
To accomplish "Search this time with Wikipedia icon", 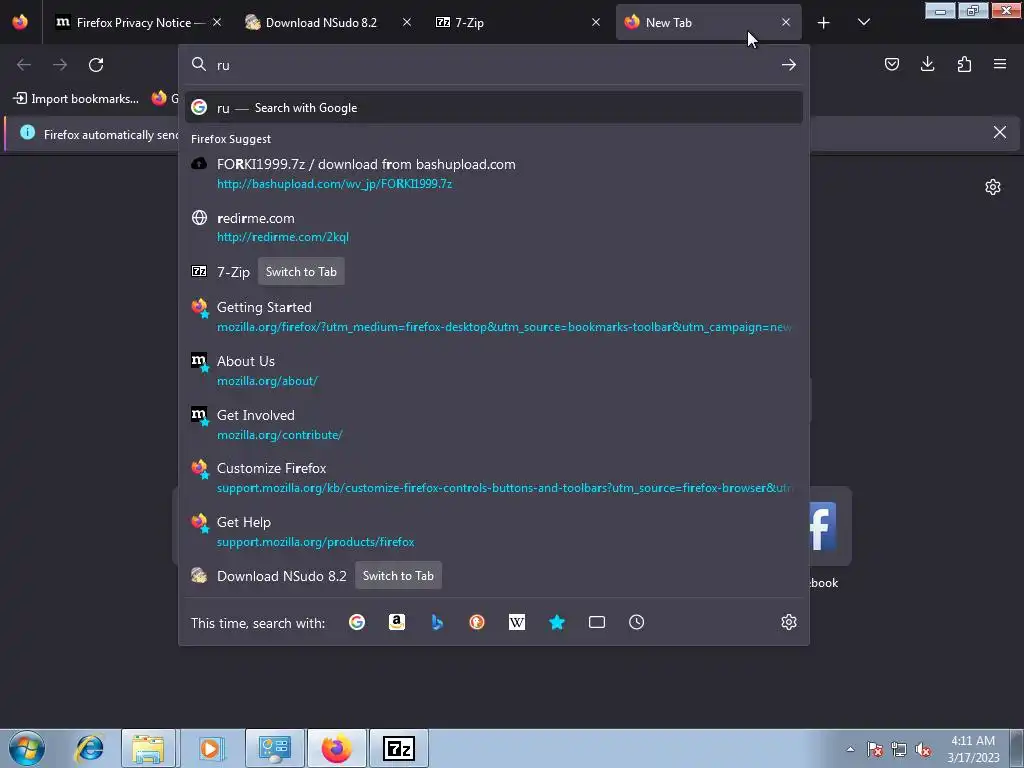I will tap(517, 622).
